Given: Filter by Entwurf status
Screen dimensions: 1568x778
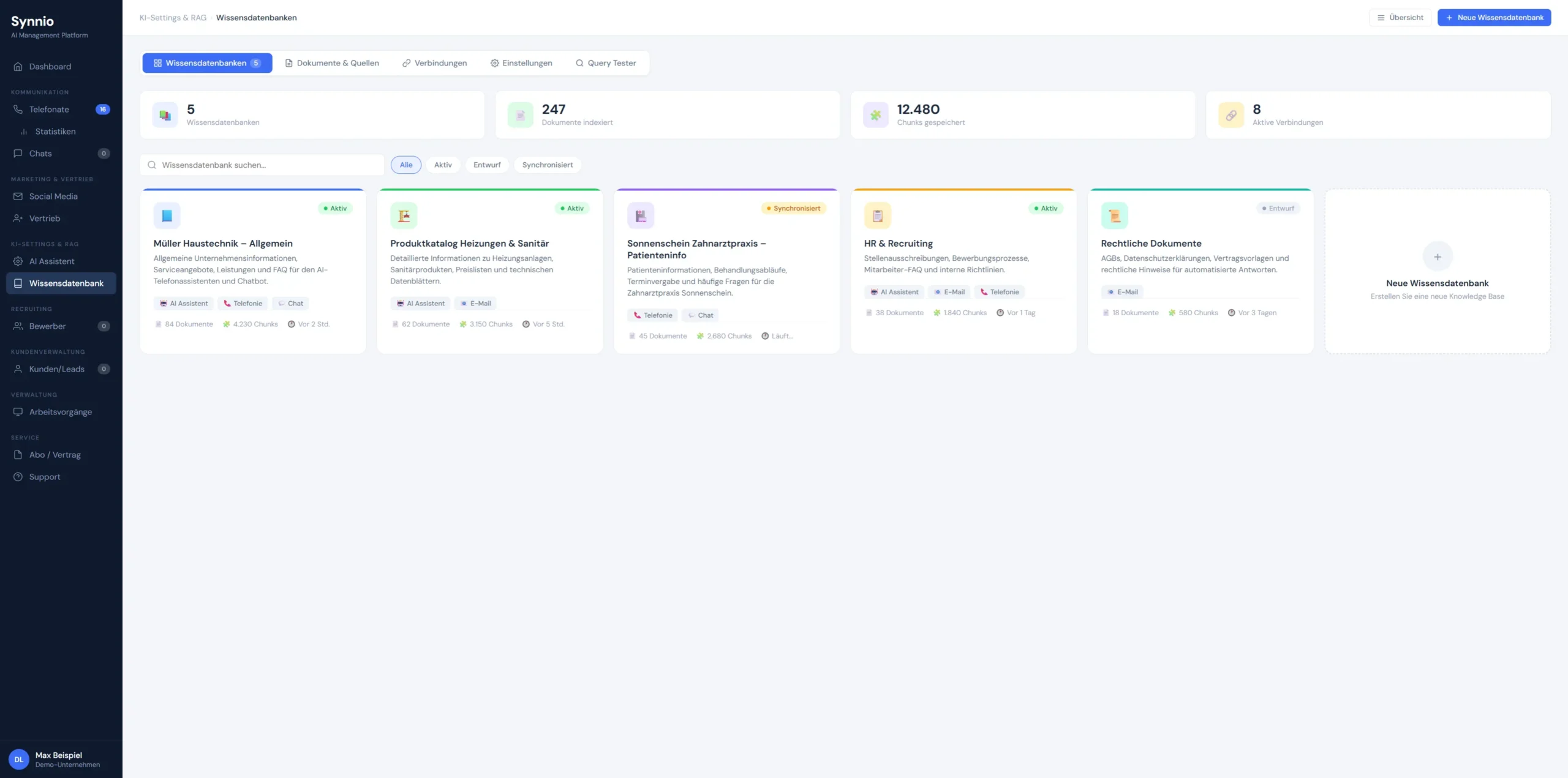Looking at the screenshot, I should (x=486, y=165).
